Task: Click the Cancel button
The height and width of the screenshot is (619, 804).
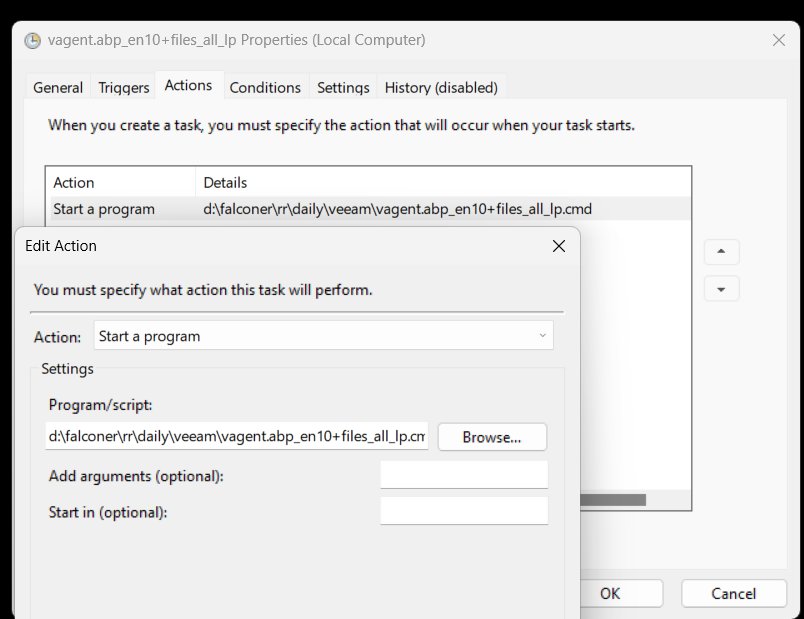Action: click(734, 593)
